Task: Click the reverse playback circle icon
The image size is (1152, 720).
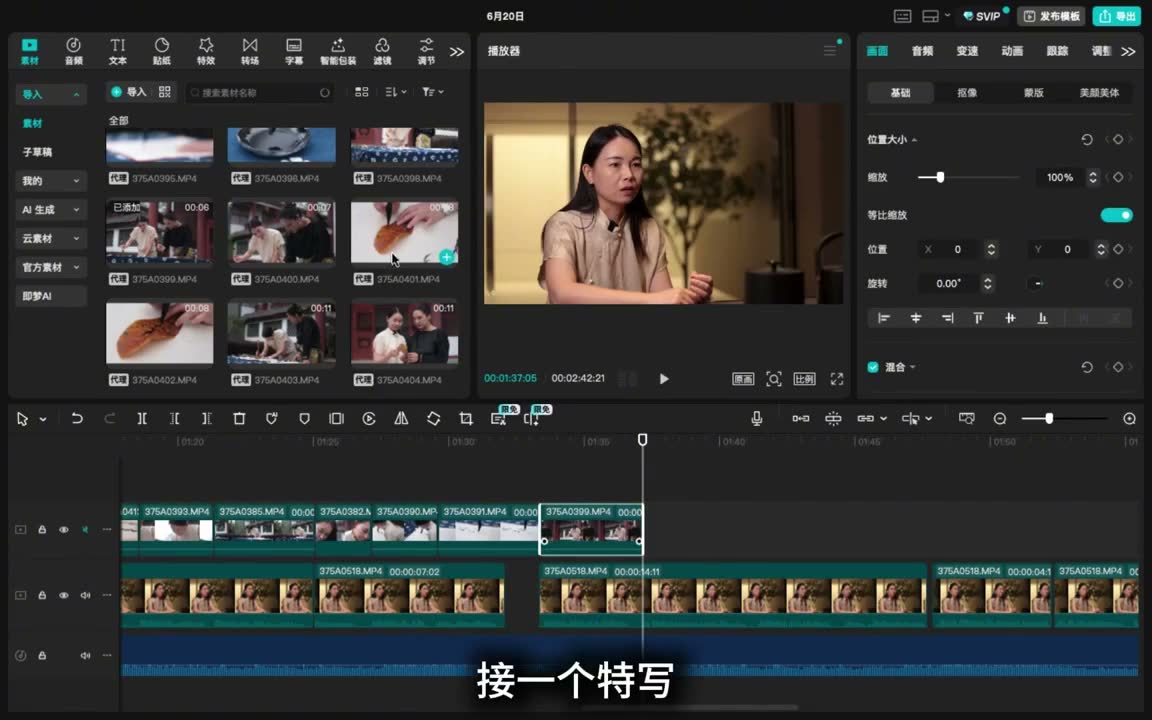Action: [369, 419]
